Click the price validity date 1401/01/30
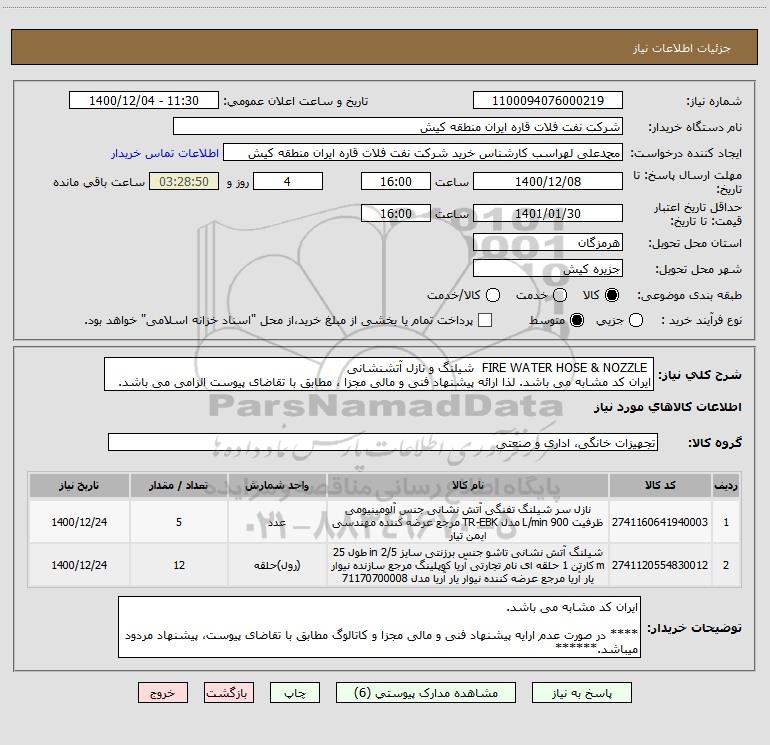The image size is (770, 745). point(548,213)
